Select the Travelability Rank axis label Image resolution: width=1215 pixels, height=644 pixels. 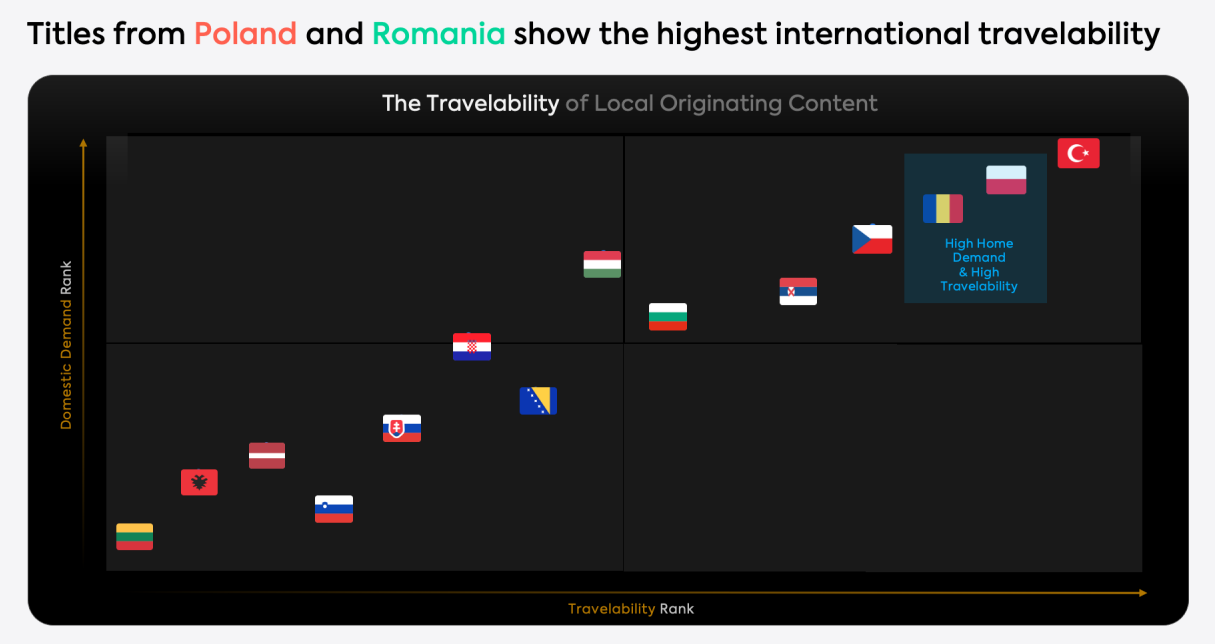[630, 609]
